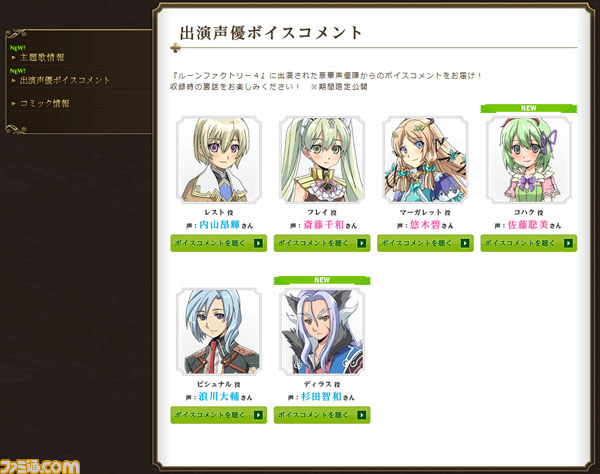
Task: Select the フレイ character portrait
Action: point(322,160)
